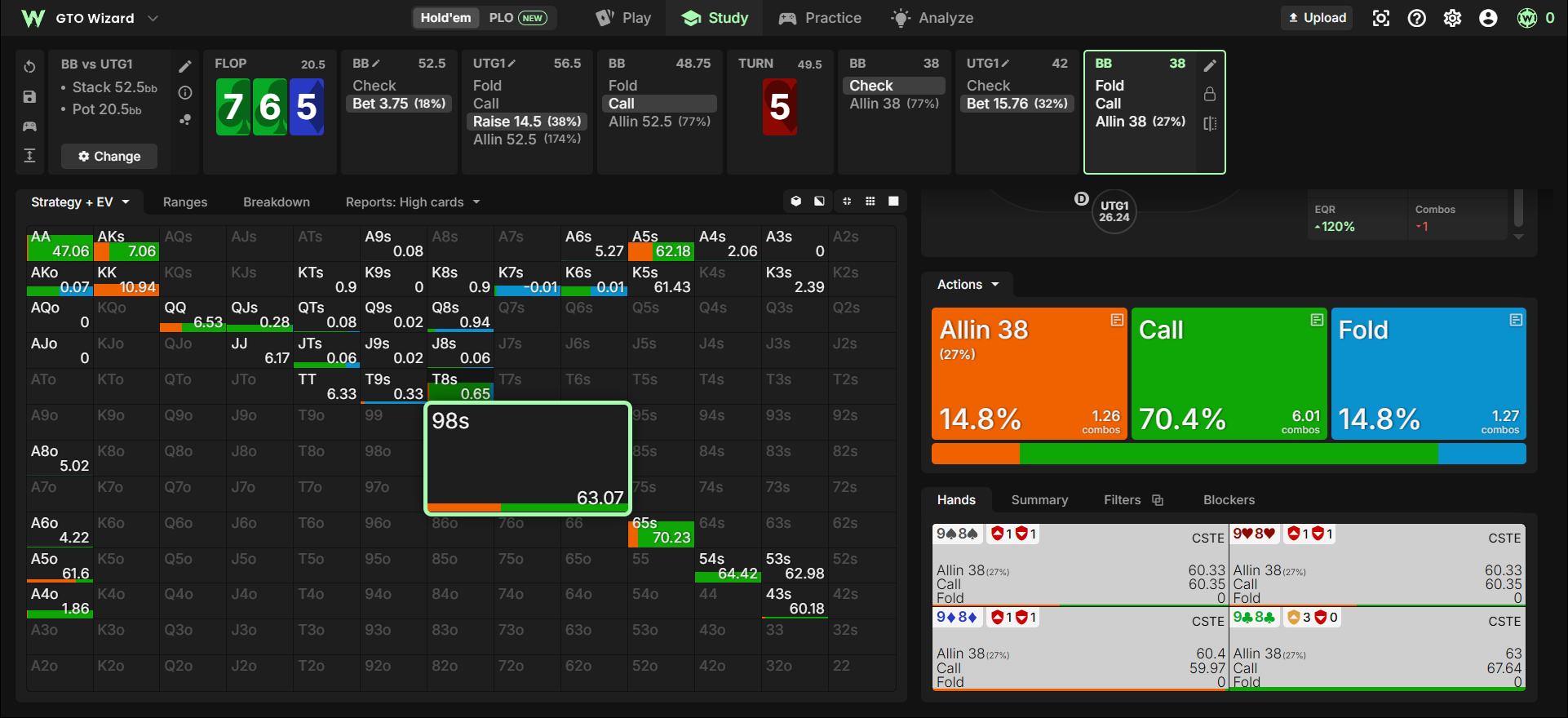Click the copy icon next to Filters
The width and height of the screenshot is (1568, 718).
(x=1158, y=500)
